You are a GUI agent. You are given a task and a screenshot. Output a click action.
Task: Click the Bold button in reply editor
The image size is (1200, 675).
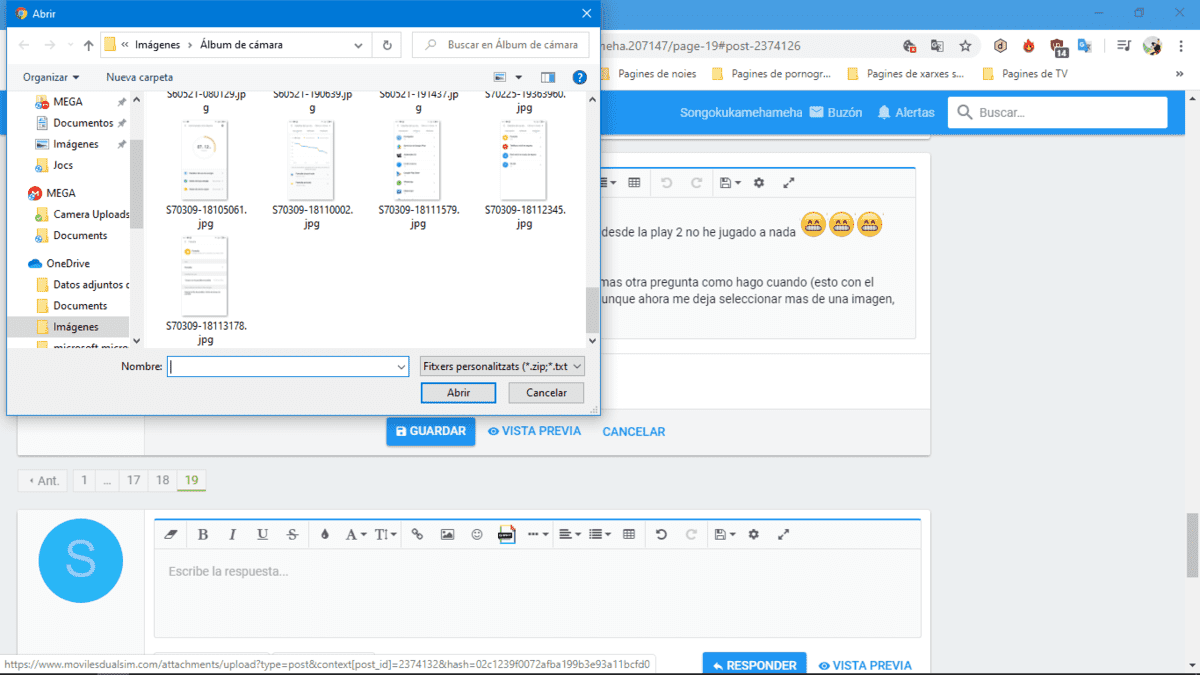point(203,535)
